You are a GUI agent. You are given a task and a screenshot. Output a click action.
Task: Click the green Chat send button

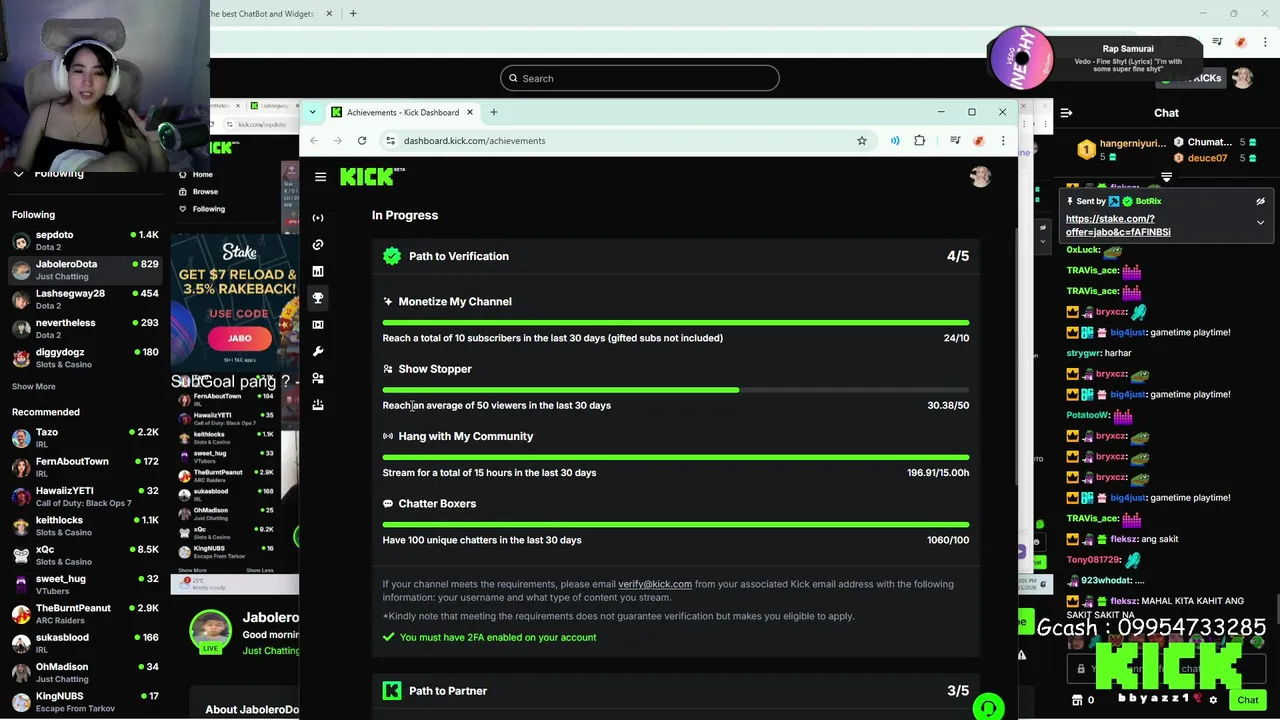[x=1248, y=700]
